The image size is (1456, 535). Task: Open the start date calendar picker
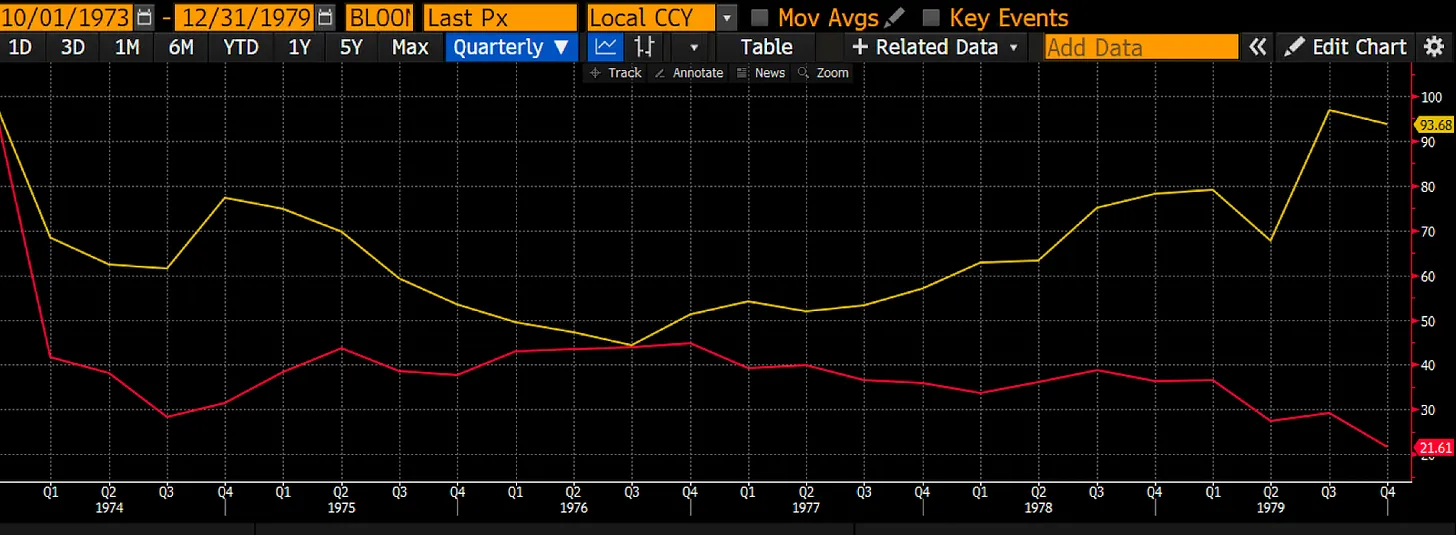tap(145, 17)
